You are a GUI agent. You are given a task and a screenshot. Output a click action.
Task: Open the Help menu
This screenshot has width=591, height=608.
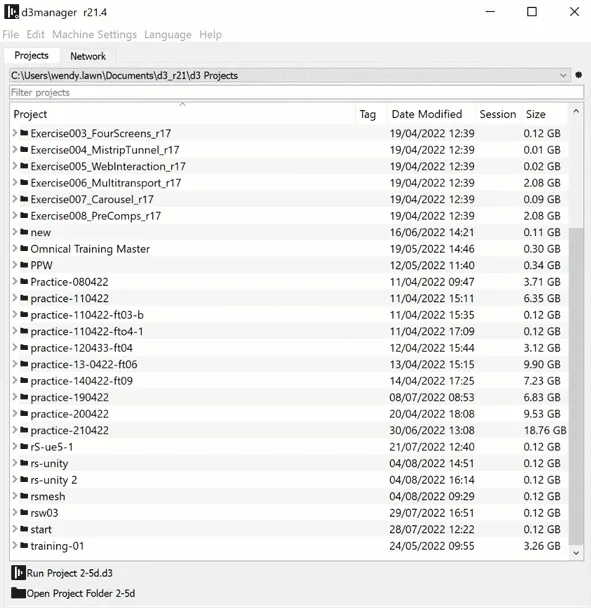click(x=211, y=35)
